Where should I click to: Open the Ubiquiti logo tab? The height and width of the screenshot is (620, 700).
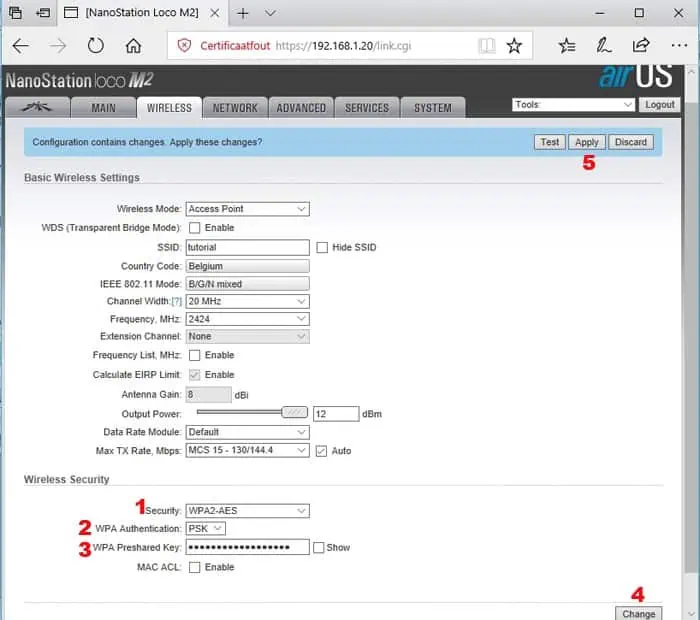38,108
